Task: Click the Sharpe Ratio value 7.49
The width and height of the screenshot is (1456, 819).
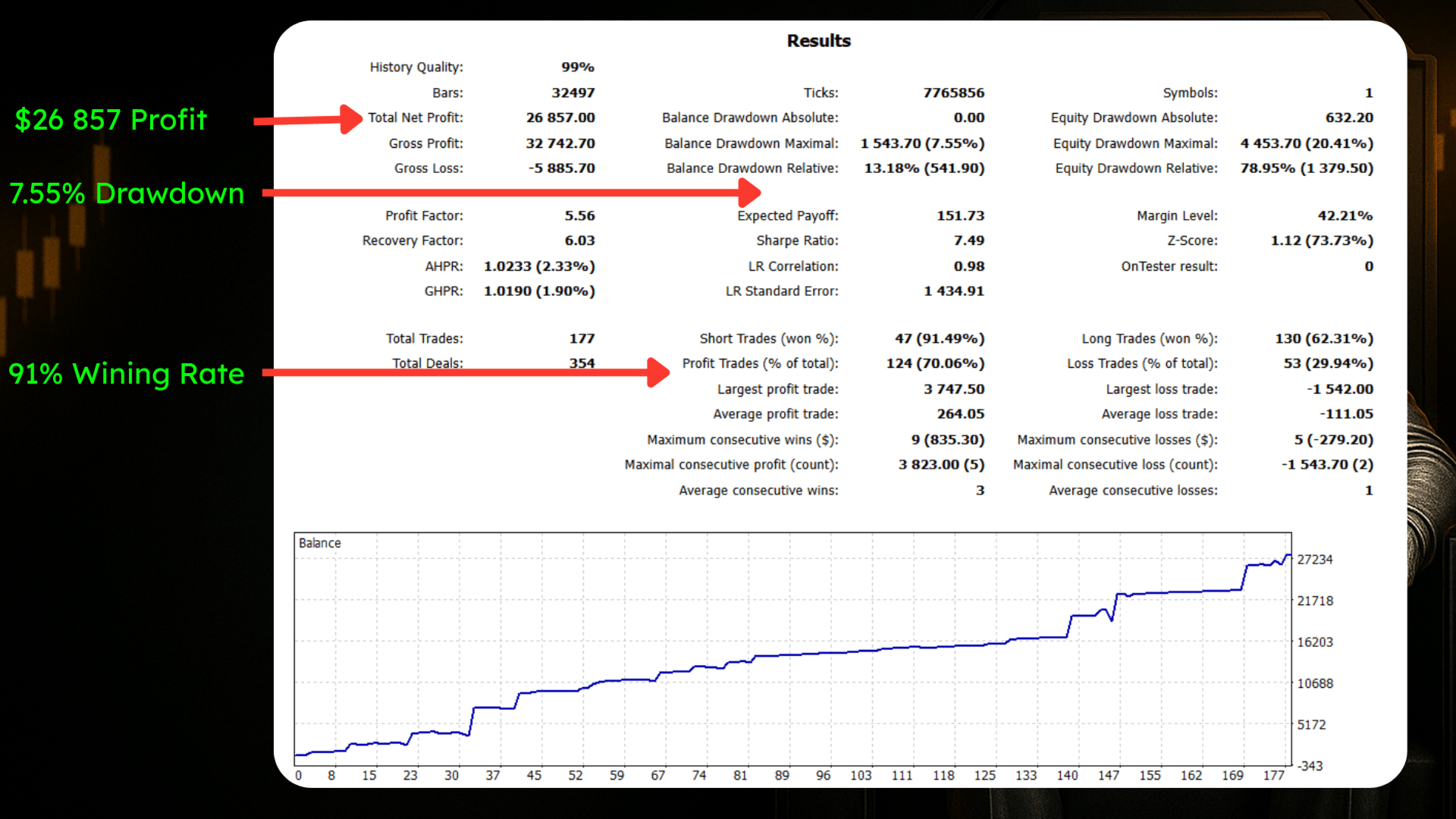Action: point(968,240)
